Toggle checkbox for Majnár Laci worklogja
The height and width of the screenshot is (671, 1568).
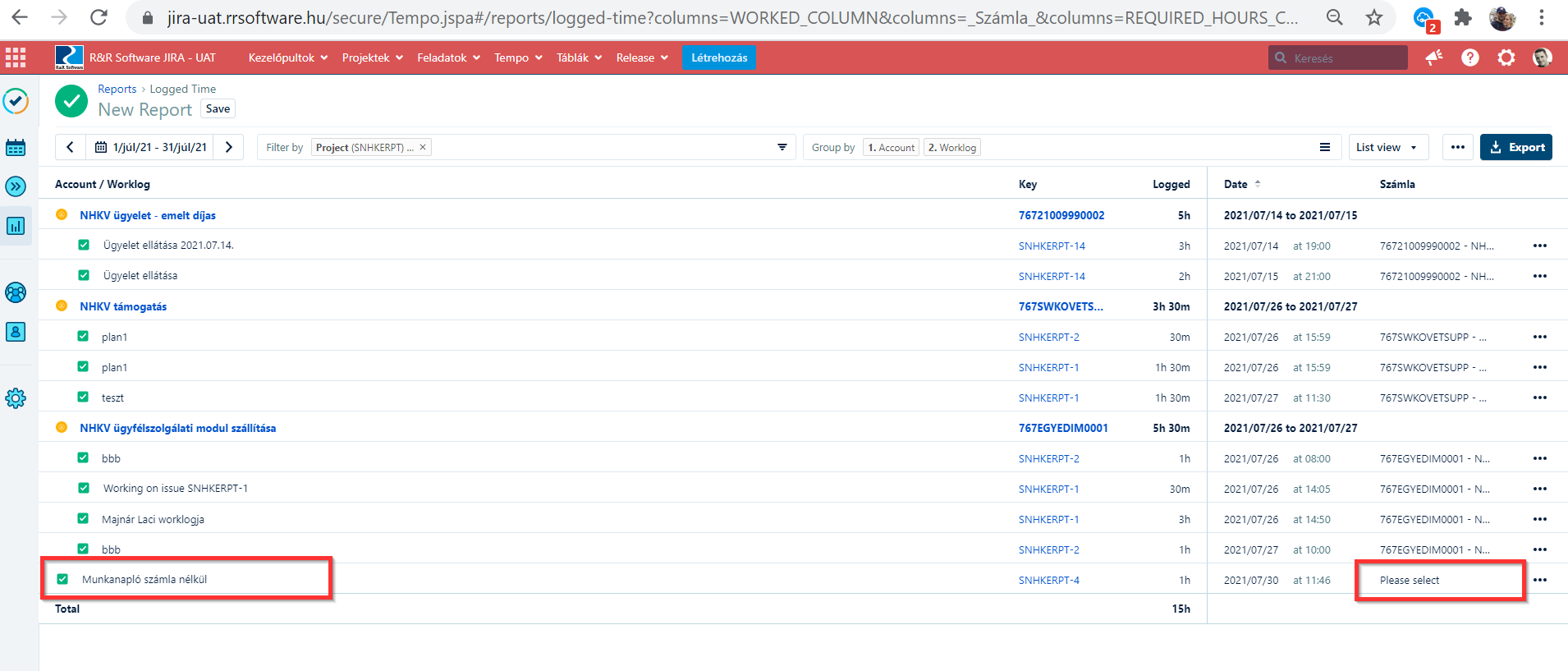[83, 518]
